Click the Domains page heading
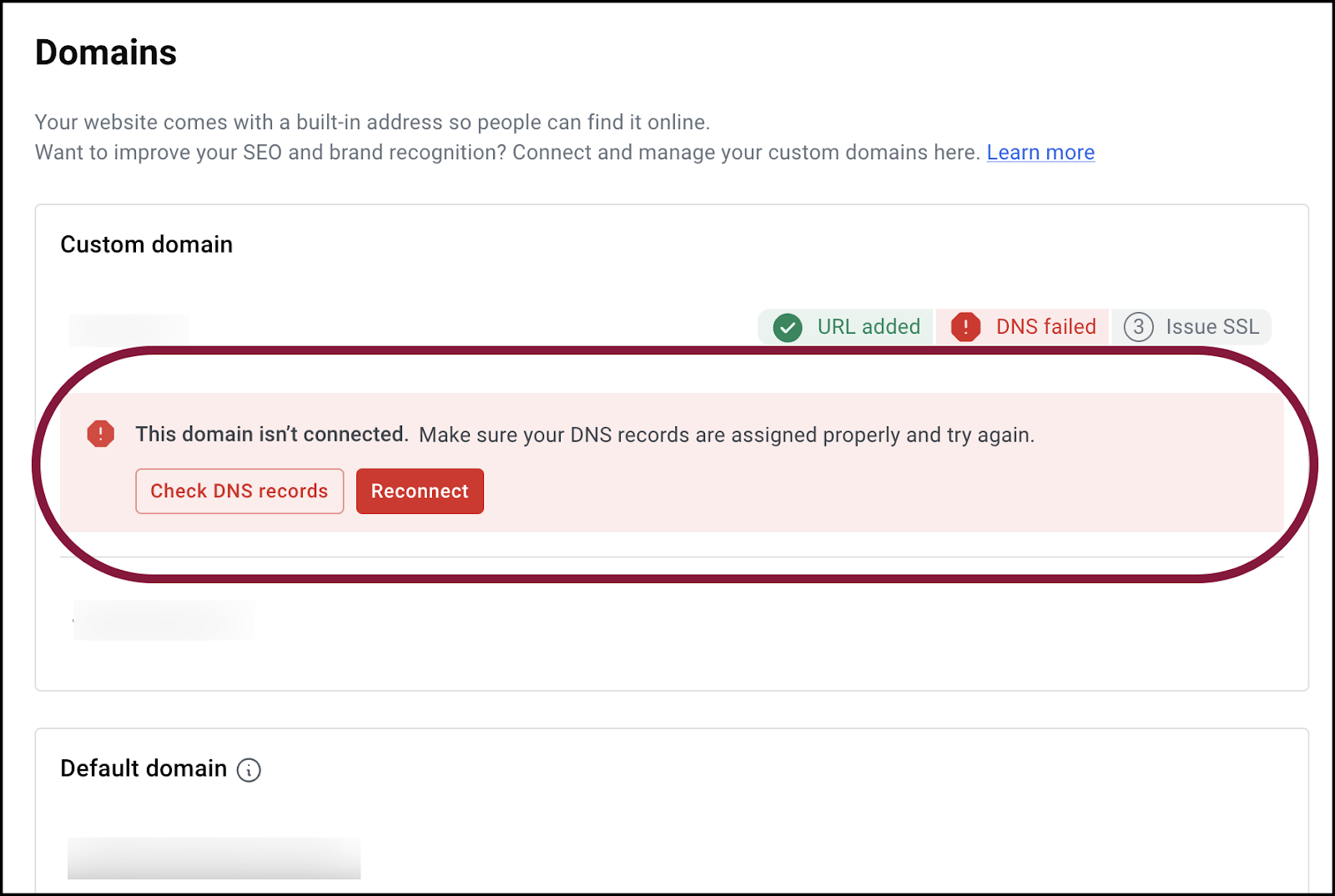The height and width of the screenshot is (896, 1335). pos(106,53)
